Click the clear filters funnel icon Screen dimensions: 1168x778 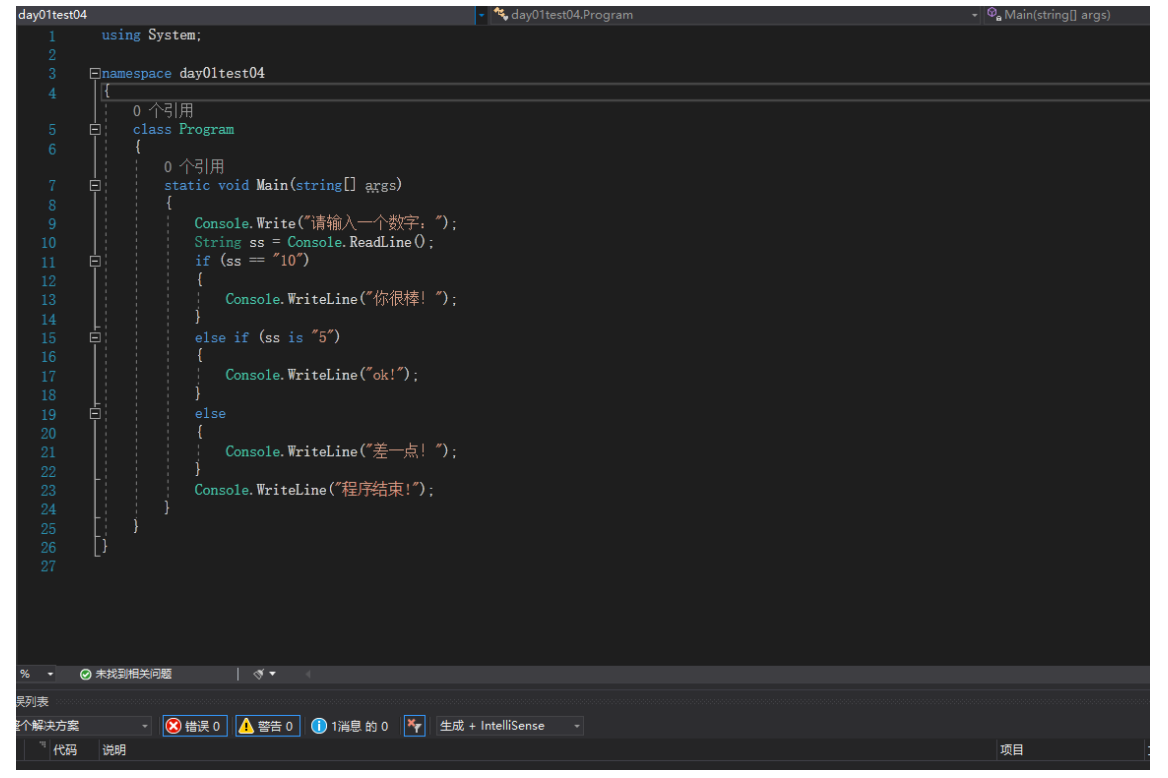(414, 726)
